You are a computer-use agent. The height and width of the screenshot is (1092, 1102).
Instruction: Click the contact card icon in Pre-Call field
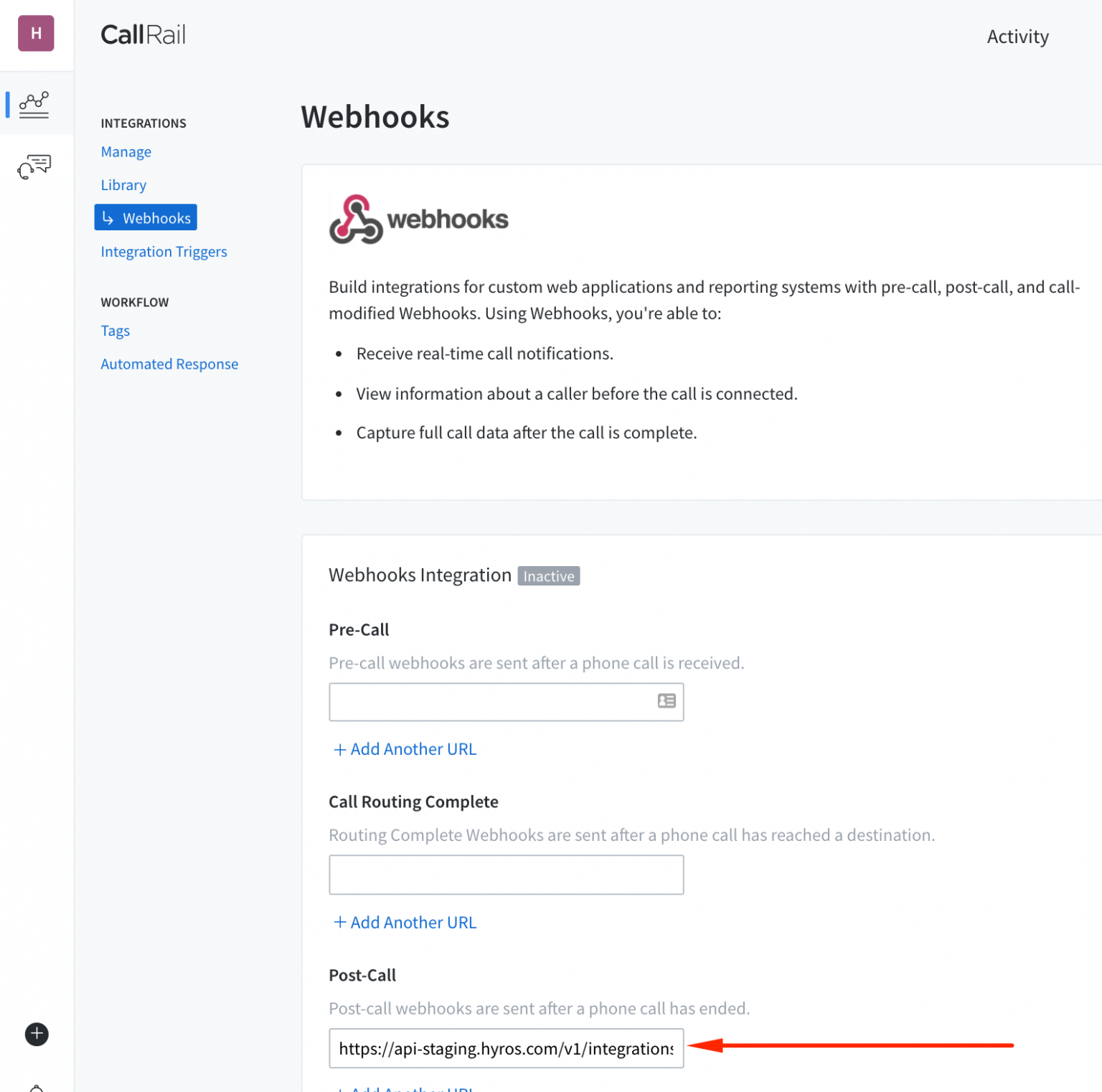[x=666, y=701]
